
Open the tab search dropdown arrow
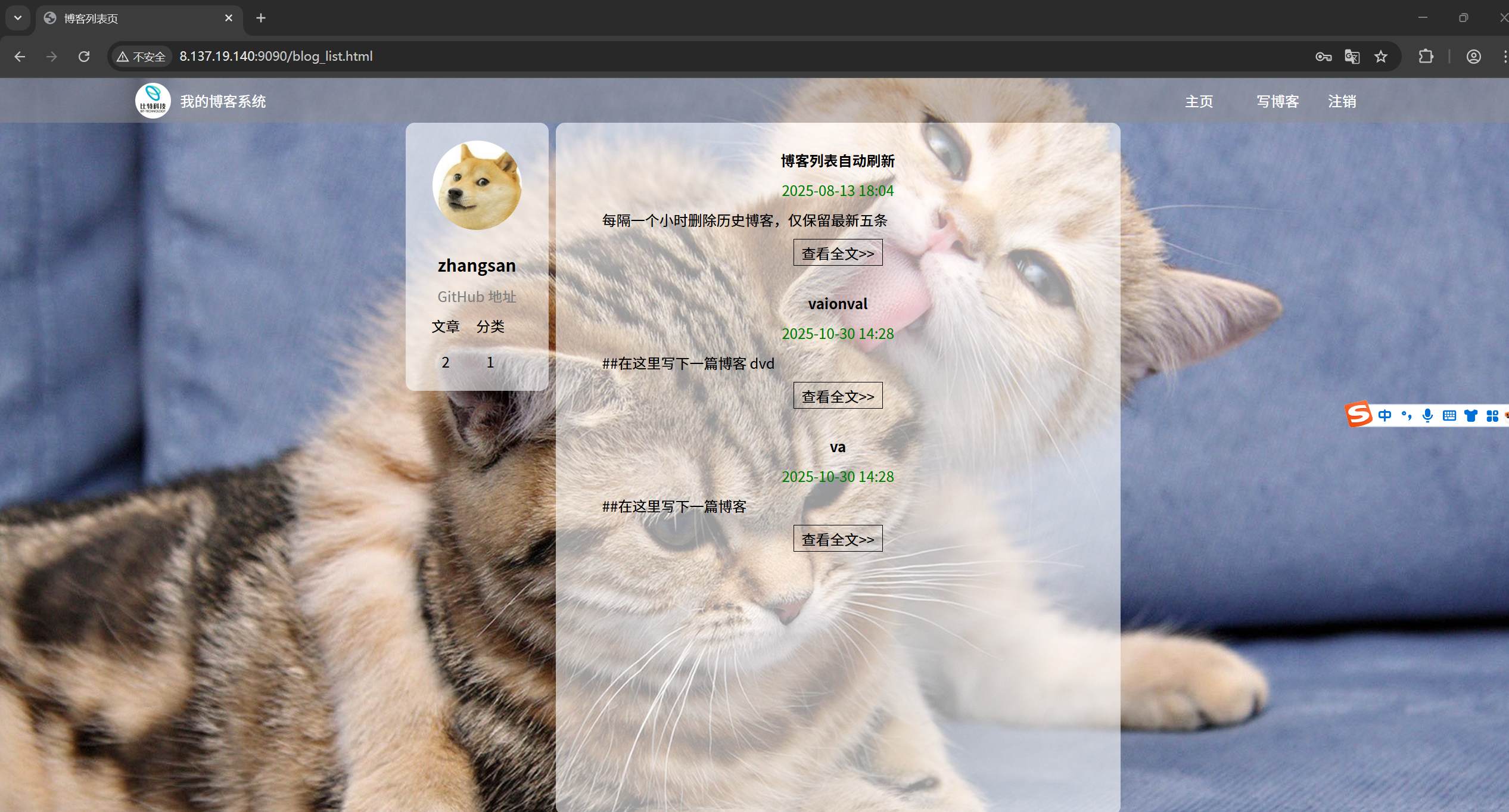coord(18,18)
